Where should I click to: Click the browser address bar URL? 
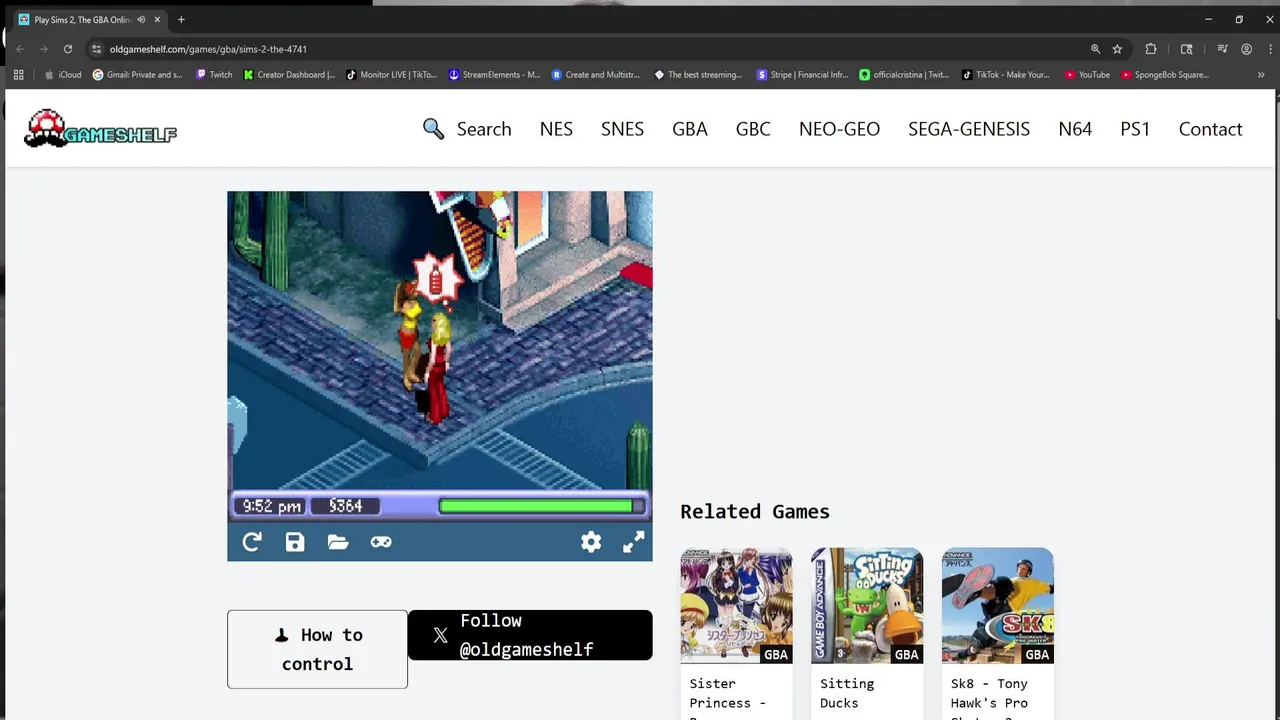coord(208,49)
